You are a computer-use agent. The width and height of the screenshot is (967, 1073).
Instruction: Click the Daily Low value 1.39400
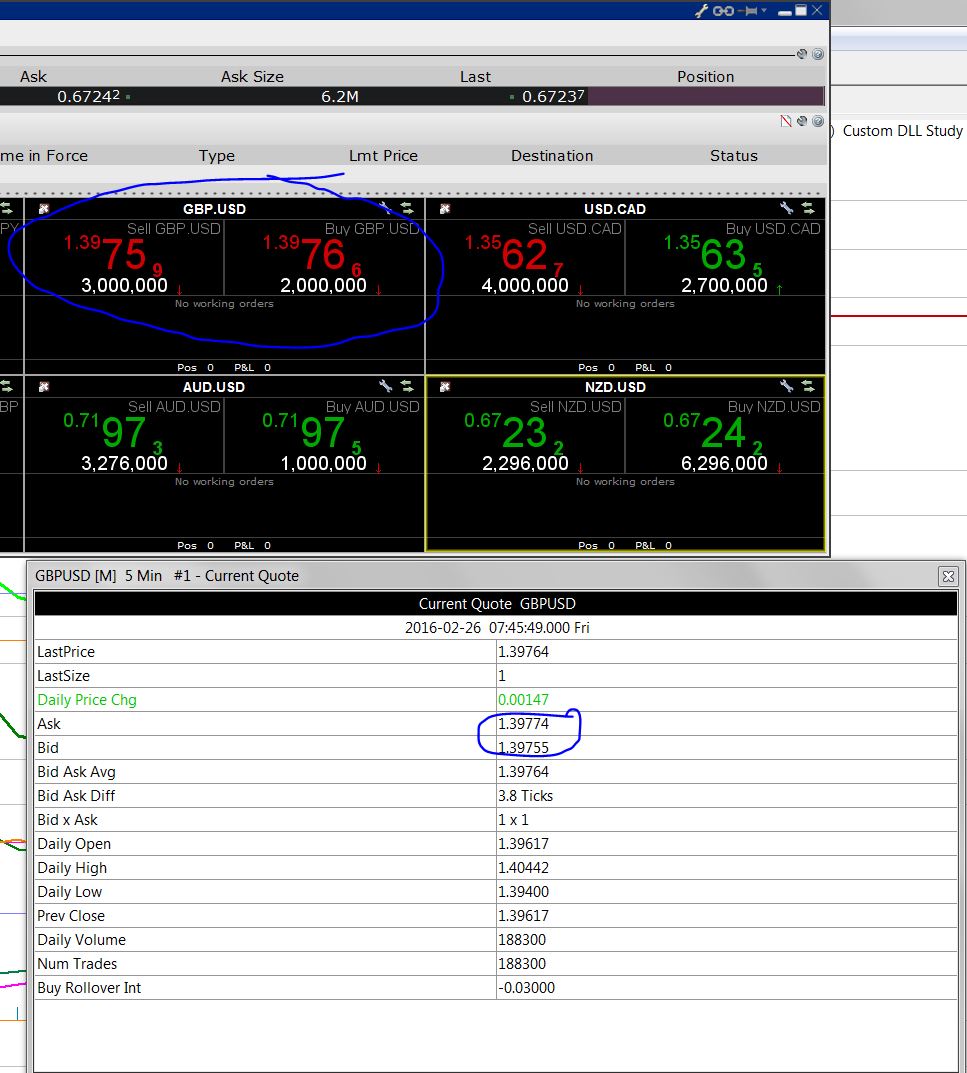coord(524,892)
